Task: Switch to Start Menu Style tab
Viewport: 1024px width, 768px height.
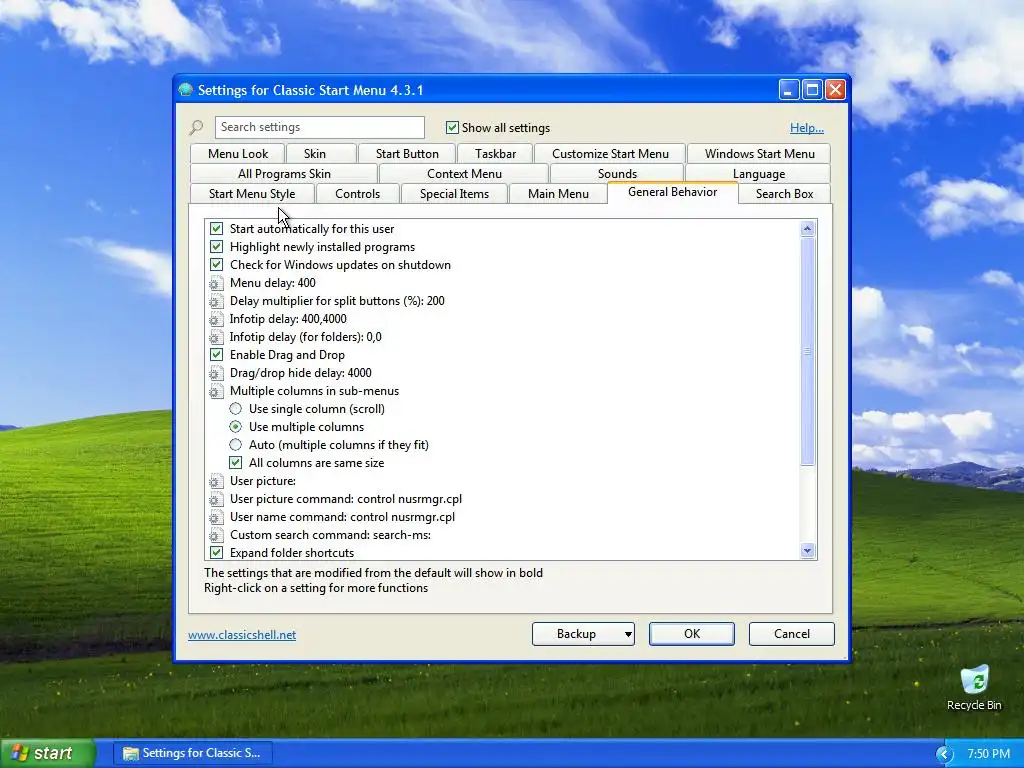Action: pos(252,194)
